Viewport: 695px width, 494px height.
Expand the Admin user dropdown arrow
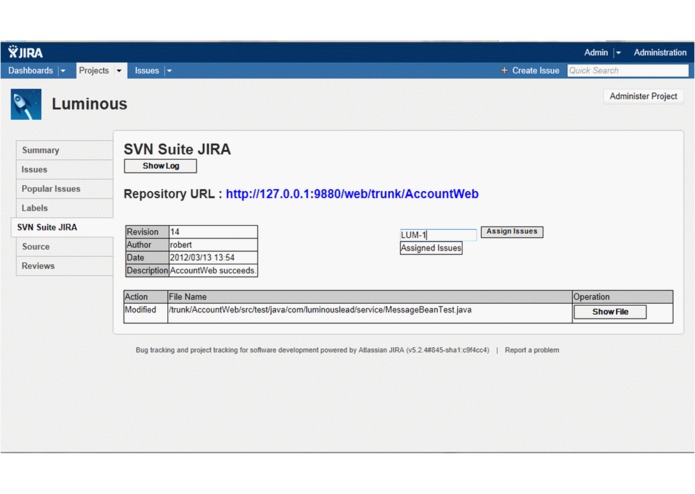[618, 53]
